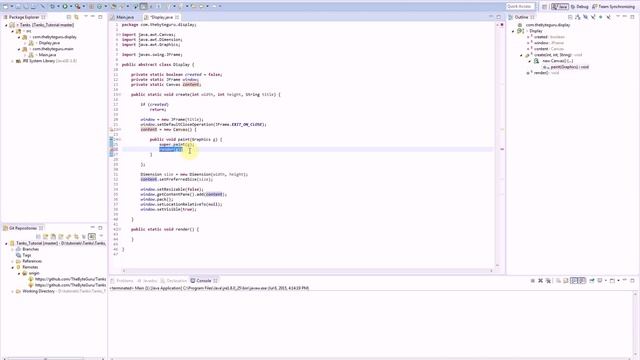640x360 pixels.
Task: Switch to the Declaration tab
Action: pos(174,281)
